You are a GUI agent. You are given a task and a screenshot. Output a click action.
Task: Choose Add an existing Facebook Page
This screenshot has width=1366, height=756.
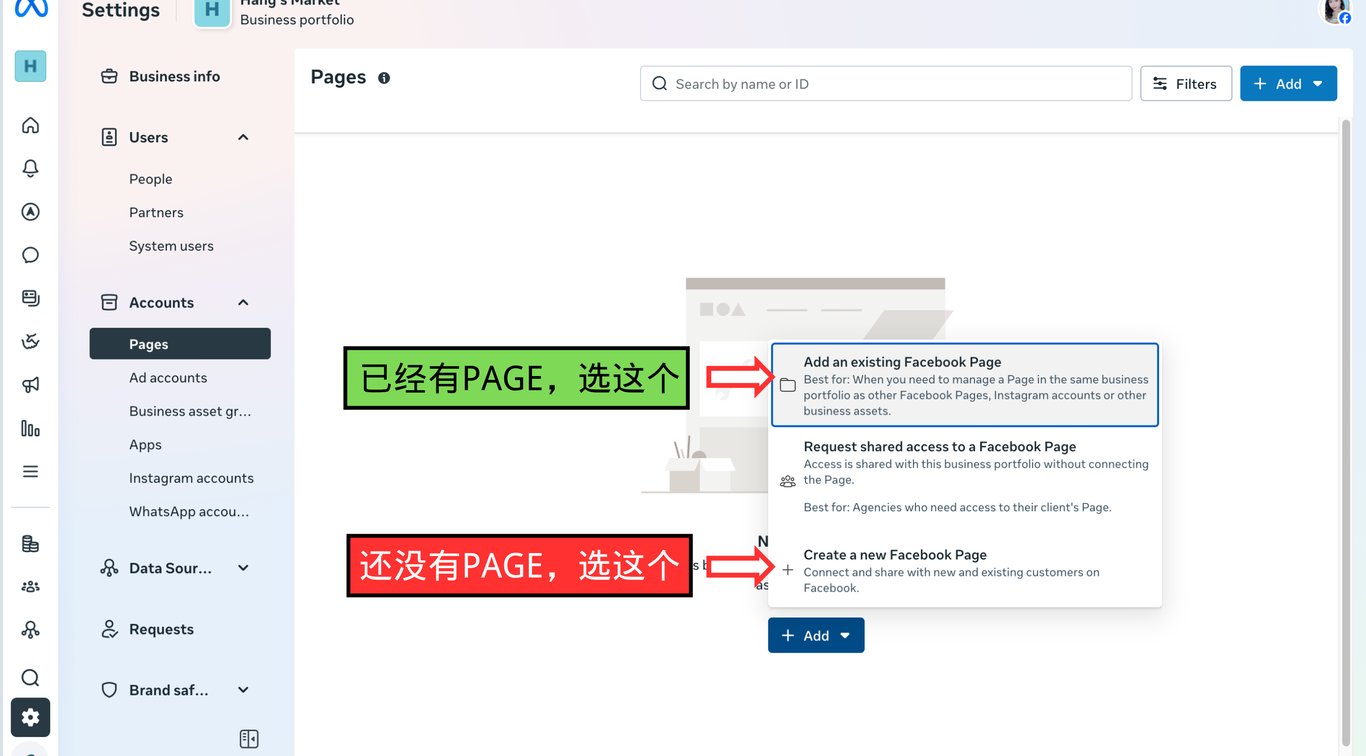[965, 385]
